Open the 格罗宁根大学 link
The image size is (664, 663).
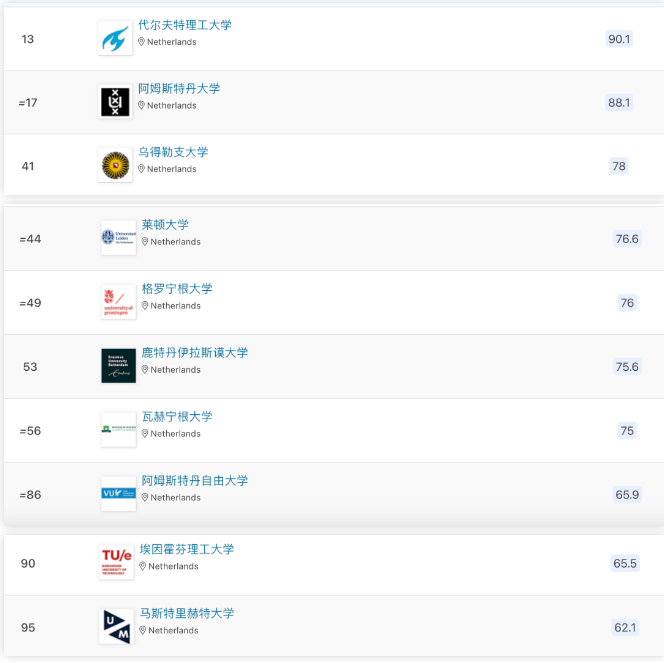(177, 289)
